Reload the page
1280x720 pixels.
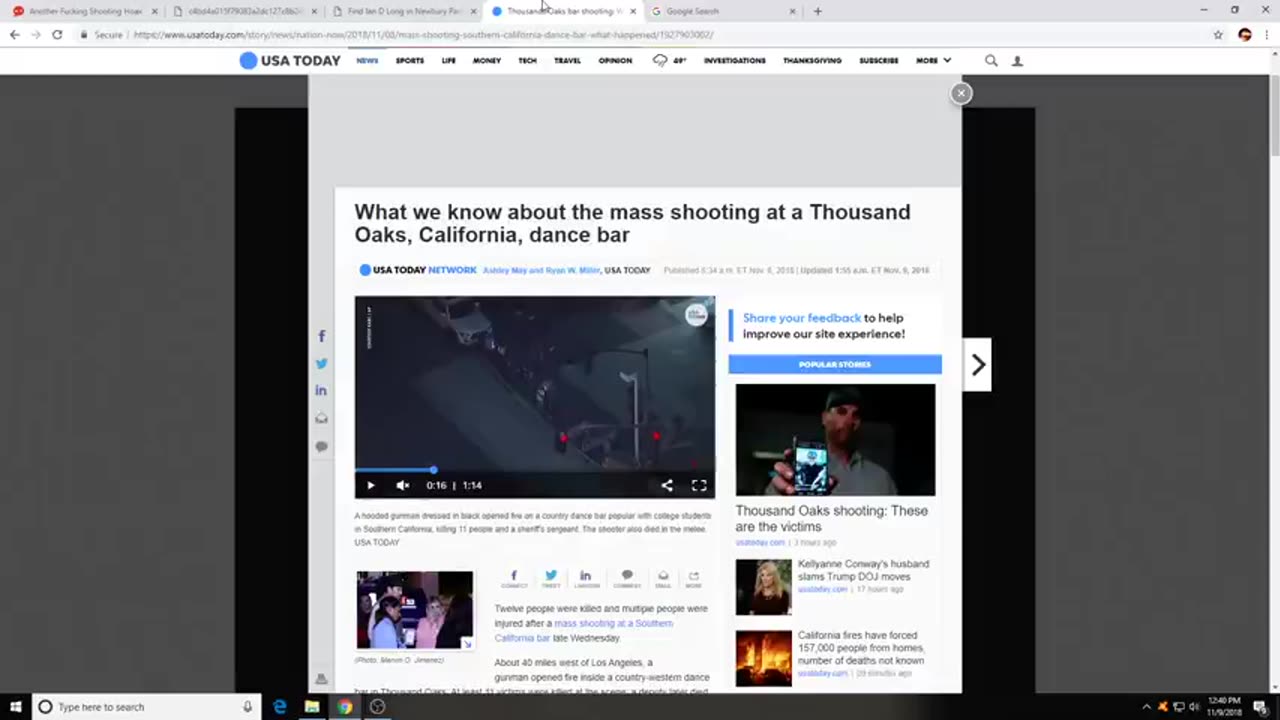click(57, 34)
